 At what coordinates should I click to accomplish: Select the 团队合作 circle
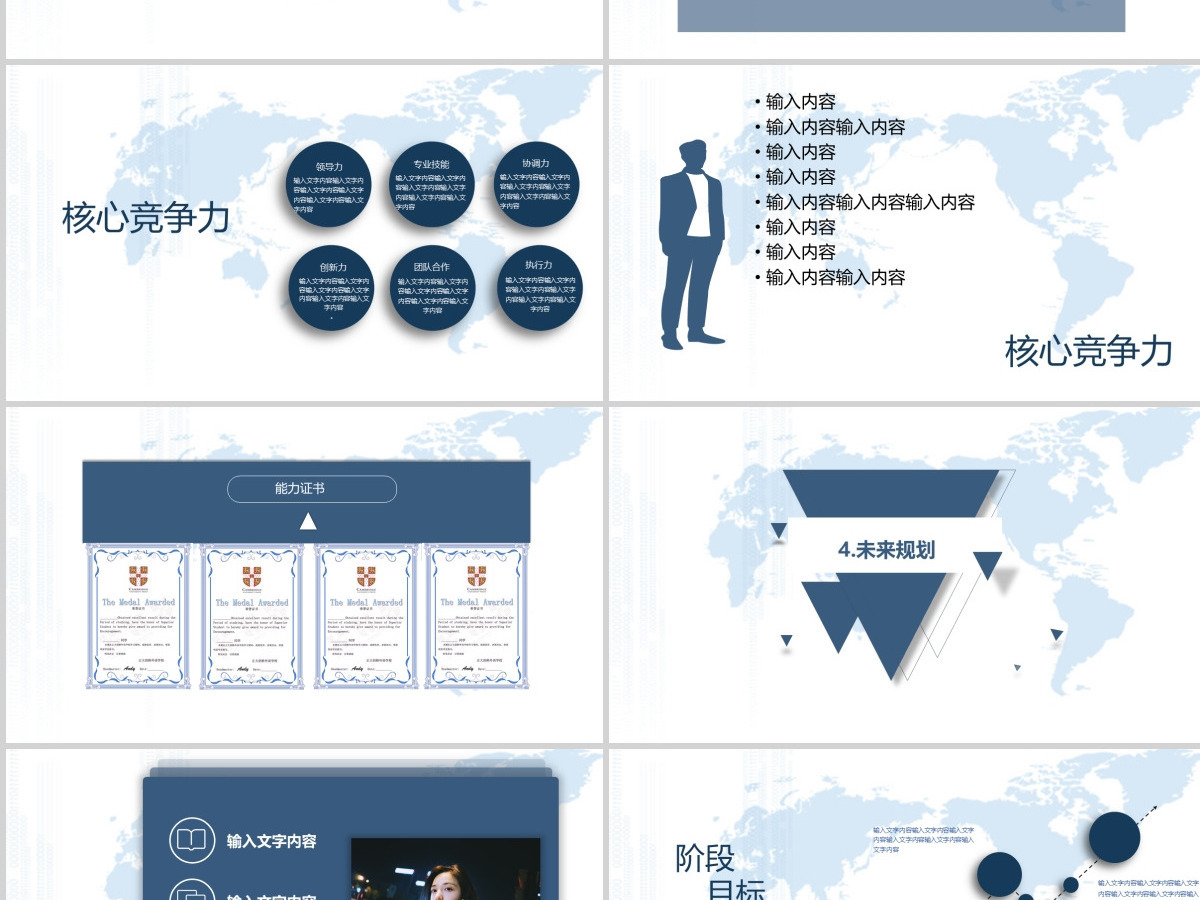[432, 289]
